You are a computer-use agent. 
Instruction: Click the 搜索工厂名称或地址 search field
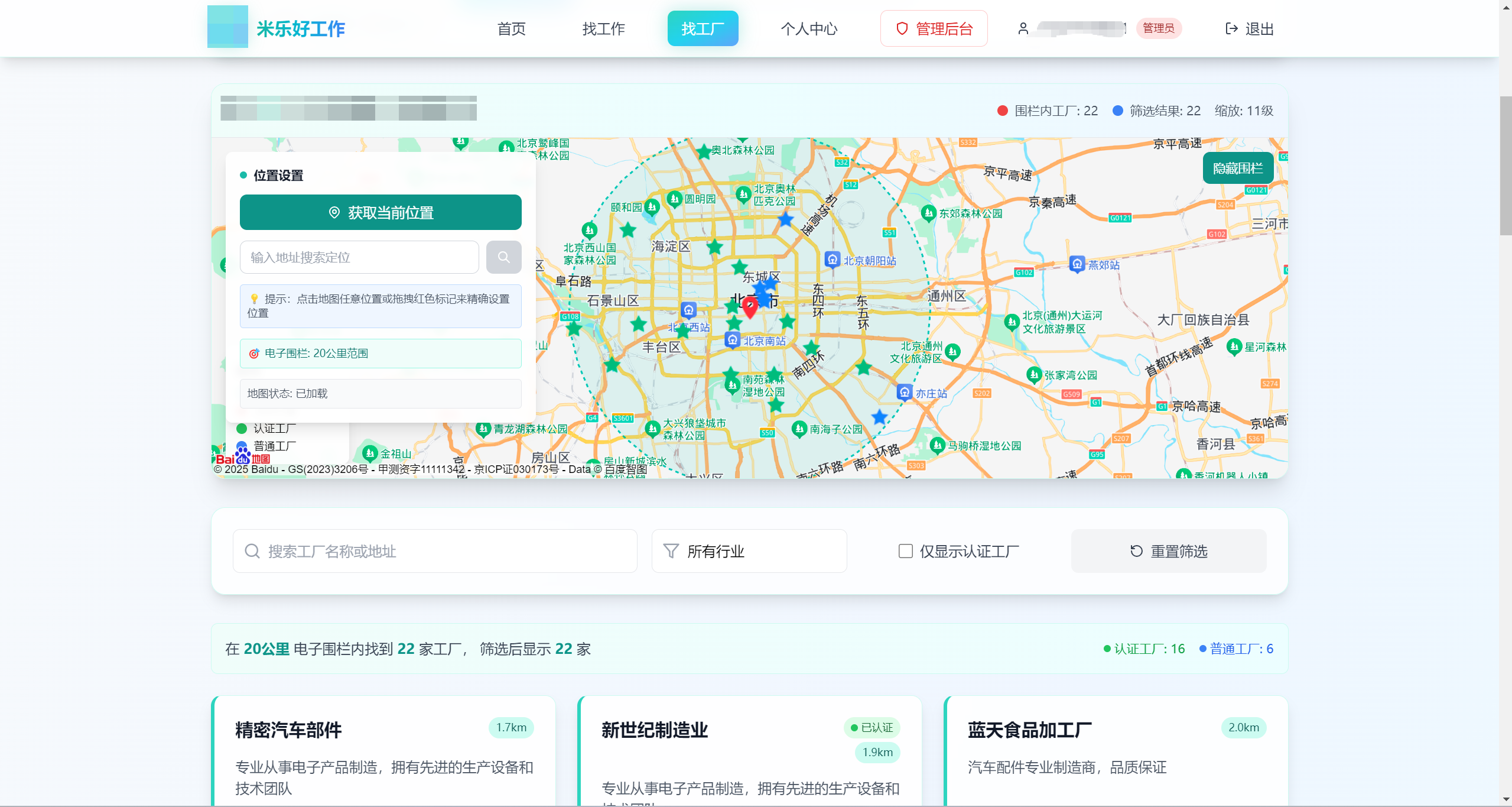point(435,551)
